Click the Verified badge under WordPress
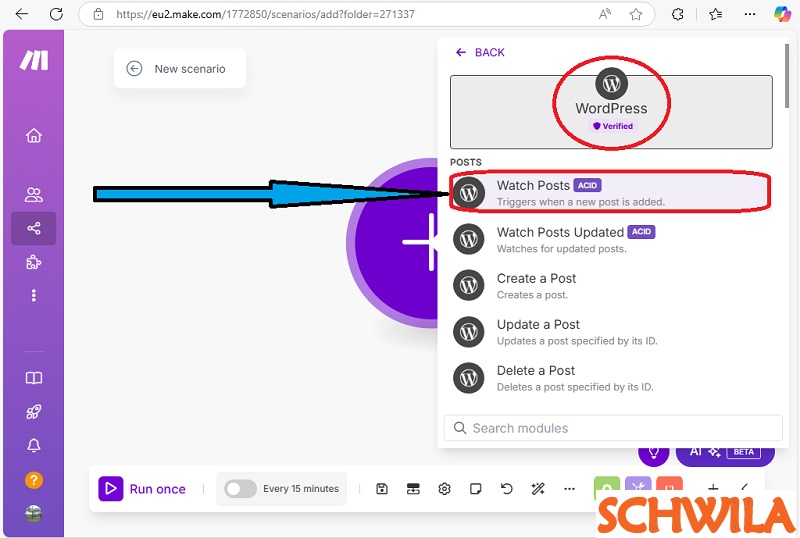 [x=612, y=126]
